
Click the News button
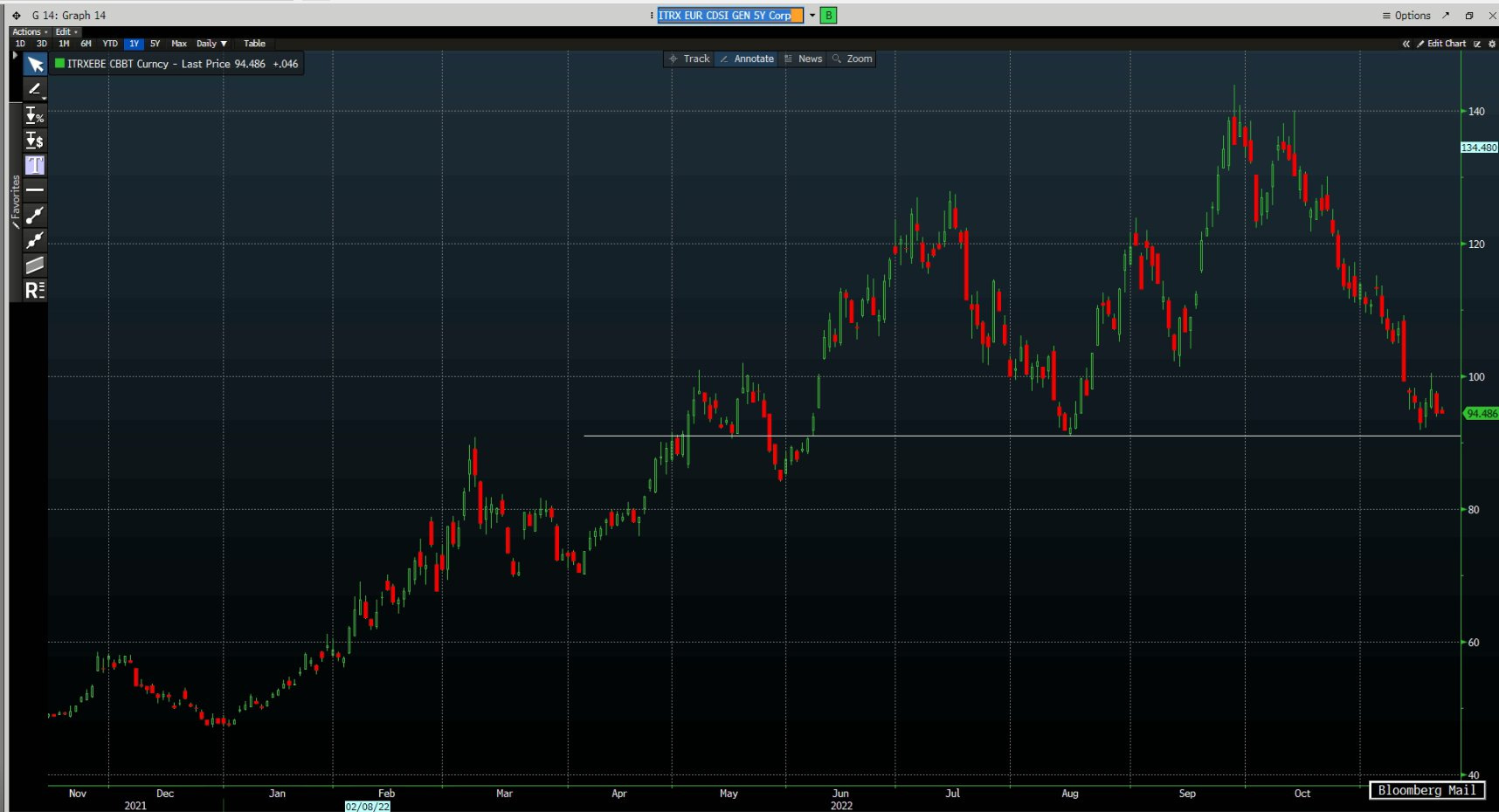804,58
